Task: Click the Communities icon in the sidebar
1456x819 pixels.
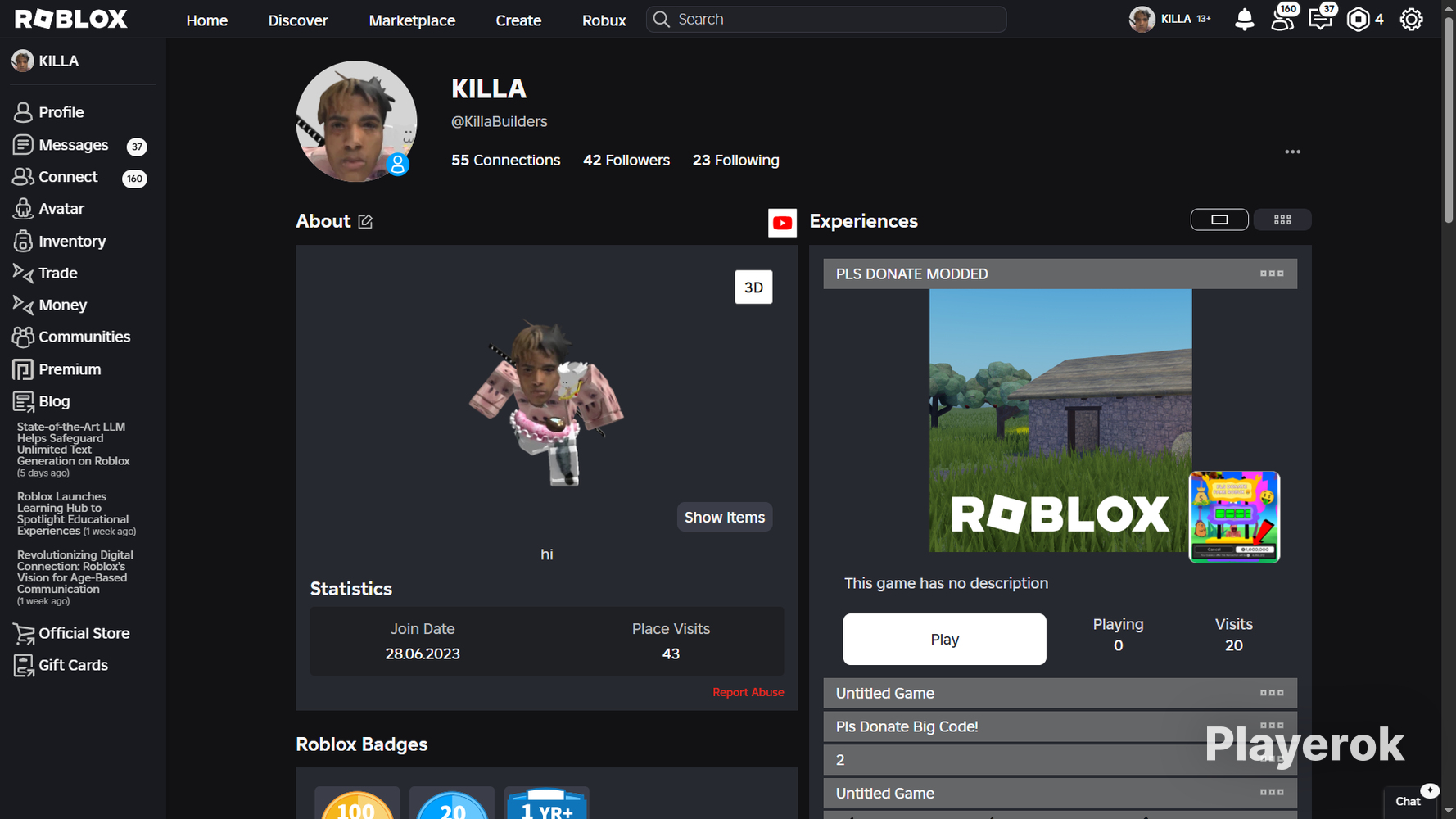Action: coord(23,337)
